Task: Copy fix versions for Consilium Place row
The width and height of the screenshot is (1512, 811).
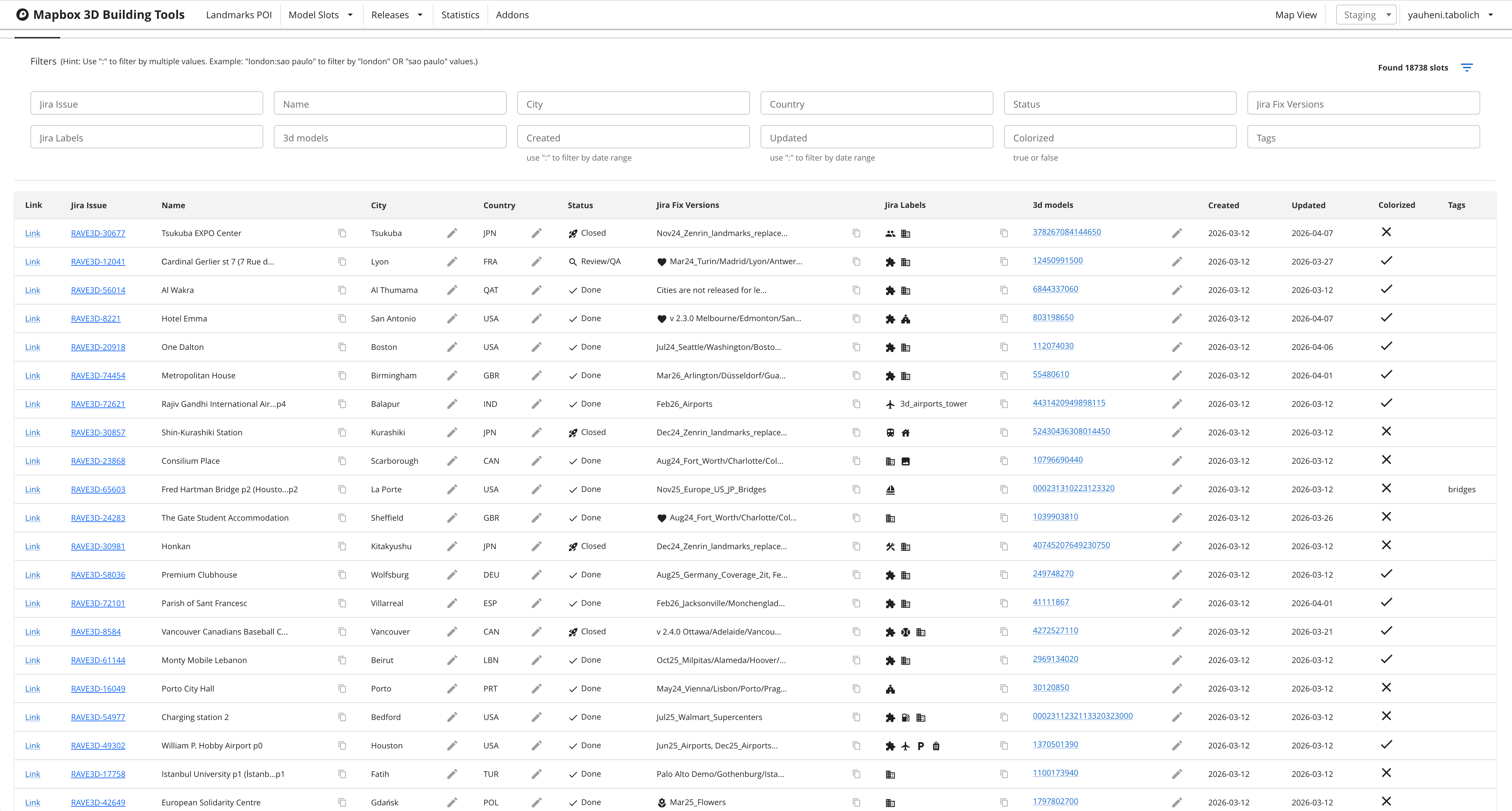Action: click(856, 461)
